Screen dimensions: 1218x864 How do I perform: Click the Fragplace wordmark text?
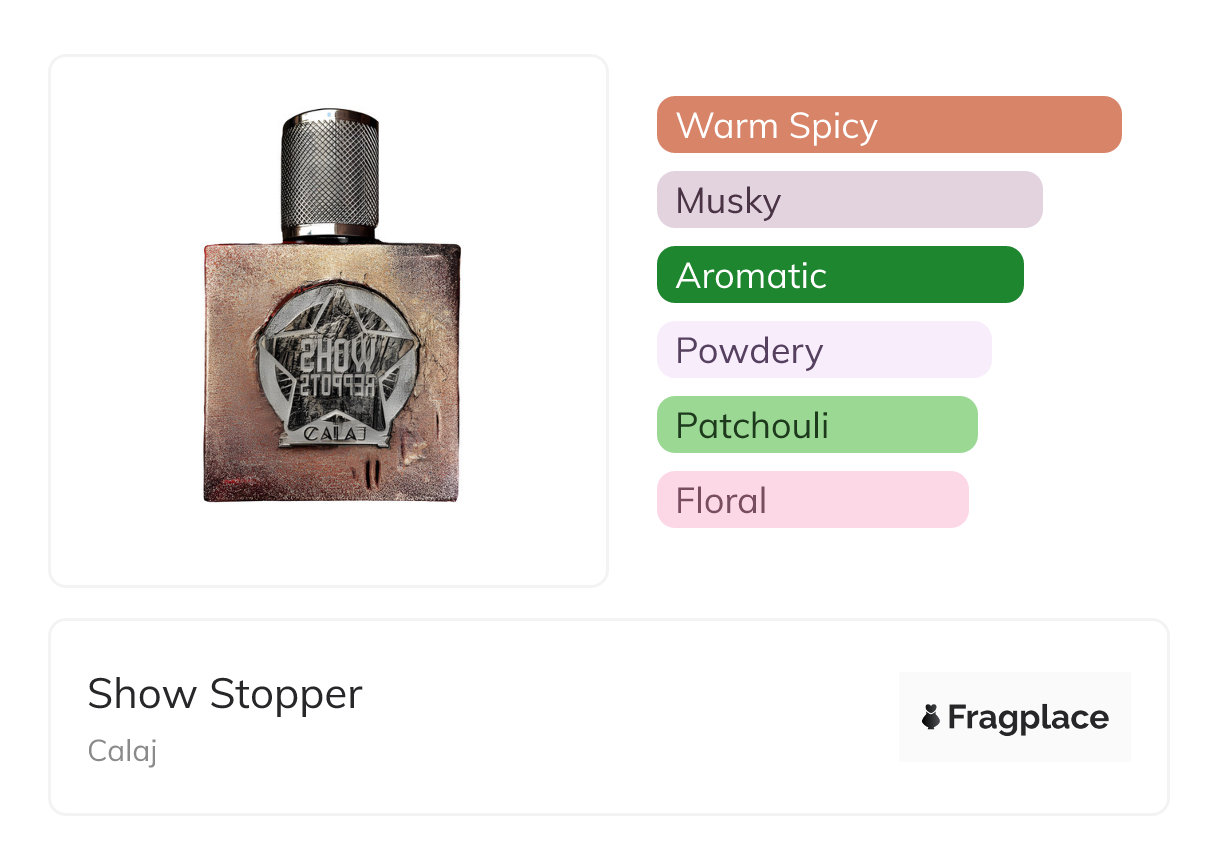[1028, 718]
